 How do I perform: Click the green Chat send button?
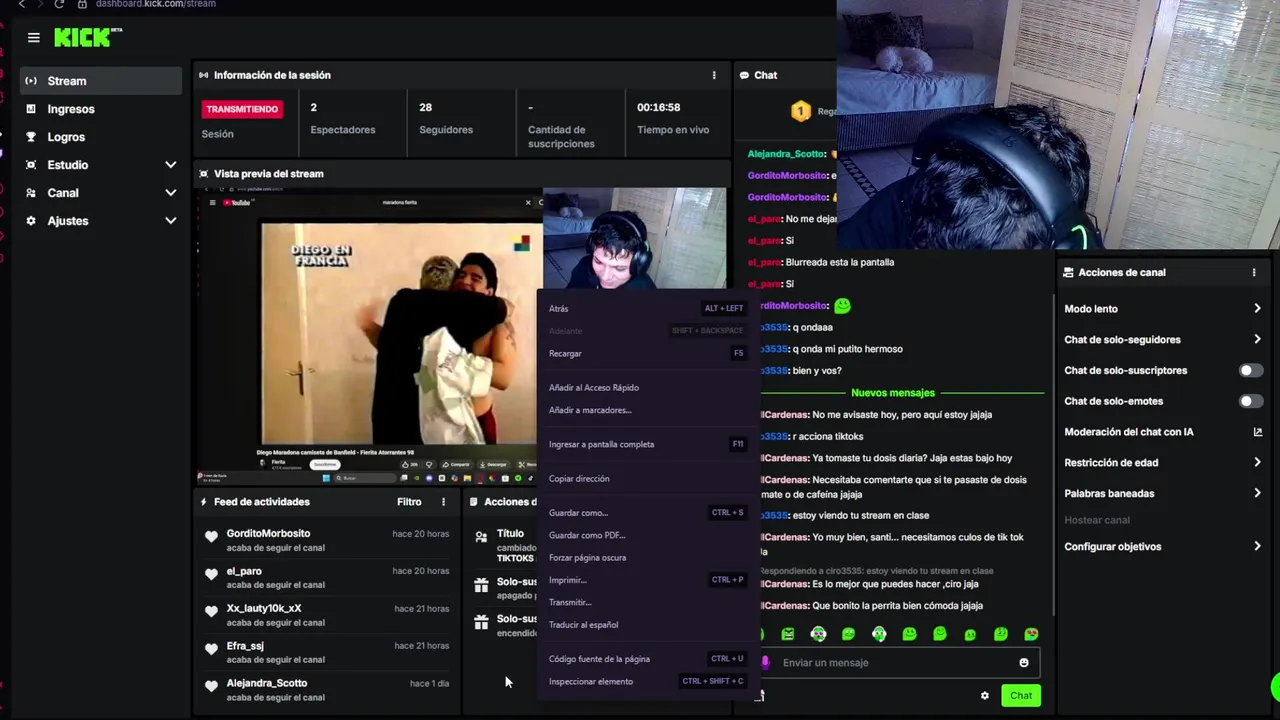1021,696
